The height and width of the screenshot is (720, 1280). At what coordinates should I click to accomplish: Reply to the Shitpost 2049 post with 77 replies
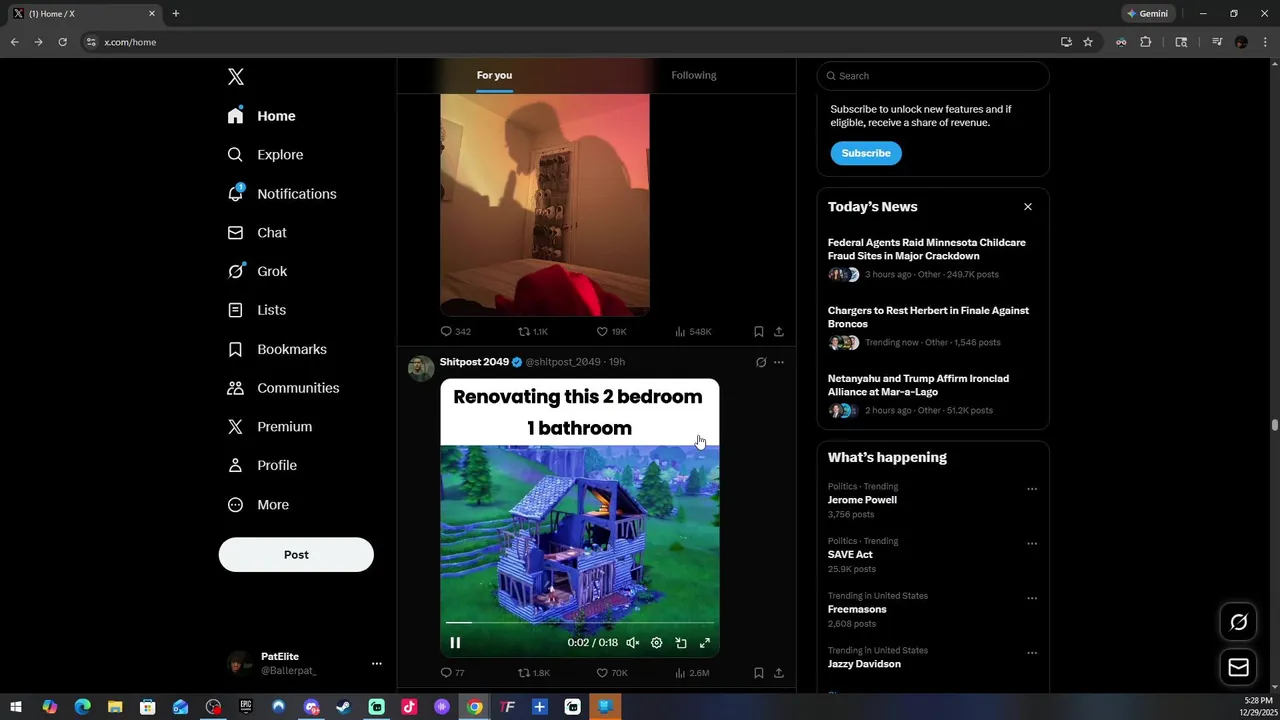(452, 673)
